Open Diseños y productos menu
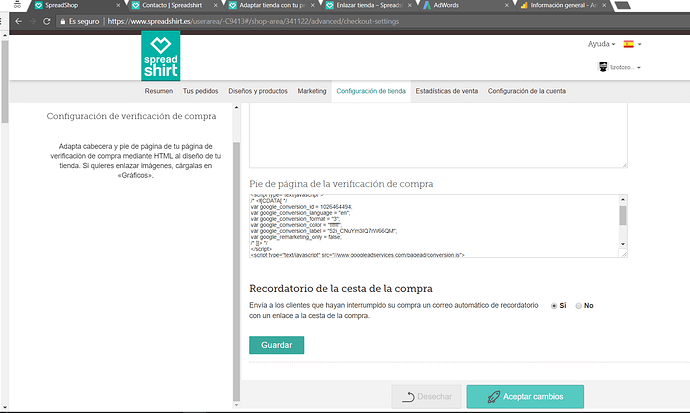This screenshot has height=413, width=690. pos(258,91)
